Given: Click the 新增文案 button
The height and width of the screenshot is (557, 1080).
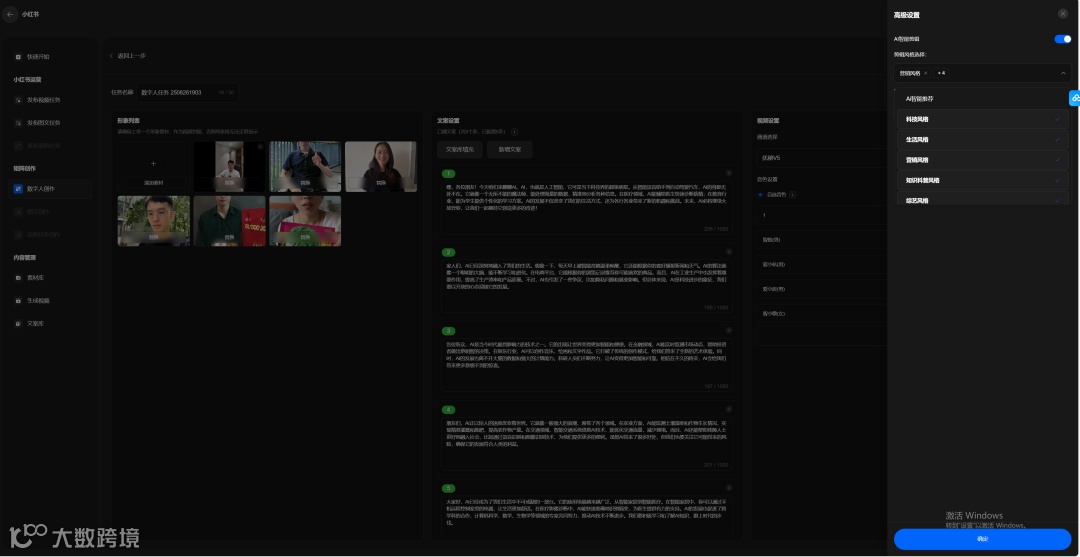Looking at the screenshot, I should tap(510, 149).
